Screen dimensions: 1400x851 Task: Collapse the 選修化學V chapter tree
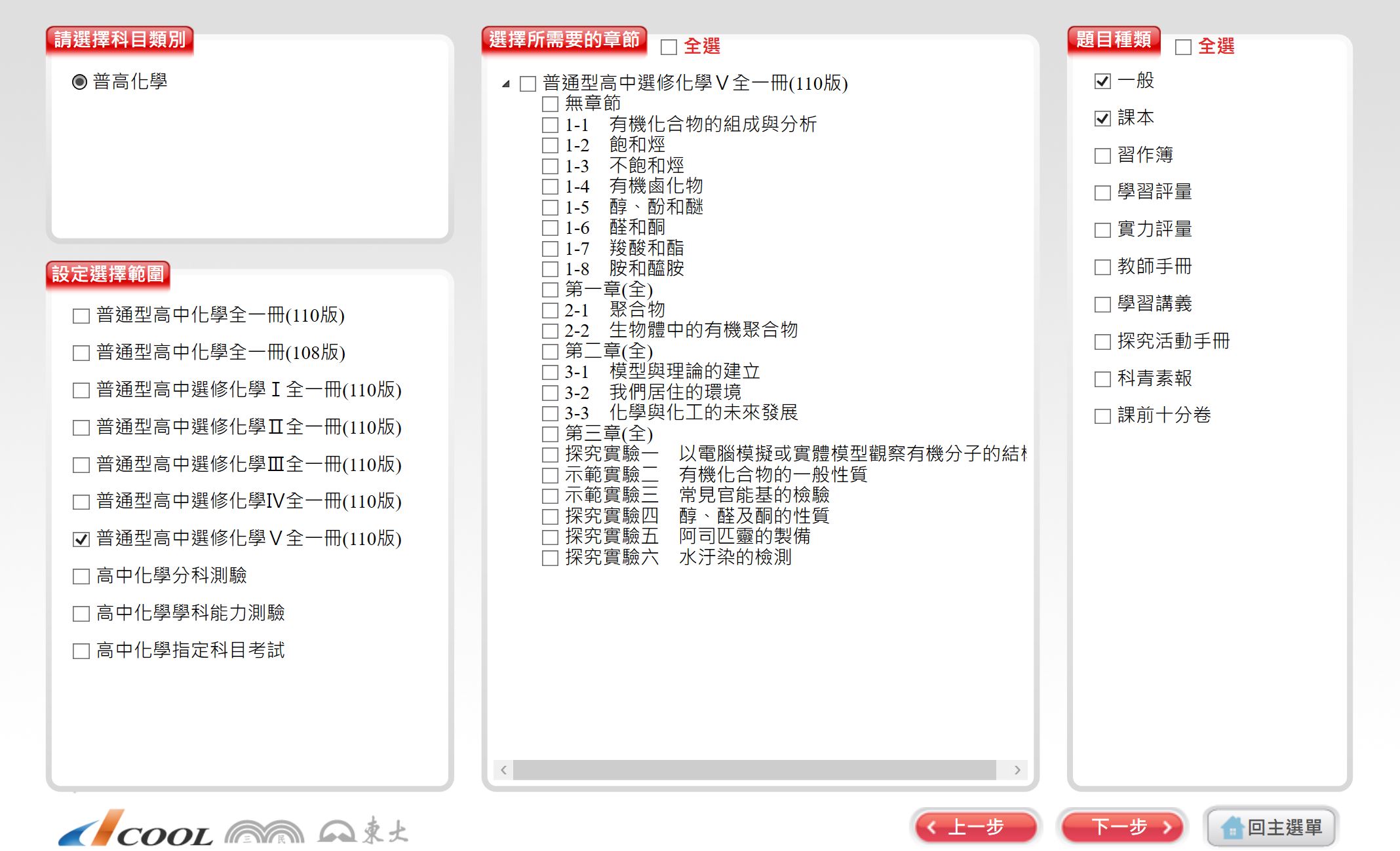[506, 84]
